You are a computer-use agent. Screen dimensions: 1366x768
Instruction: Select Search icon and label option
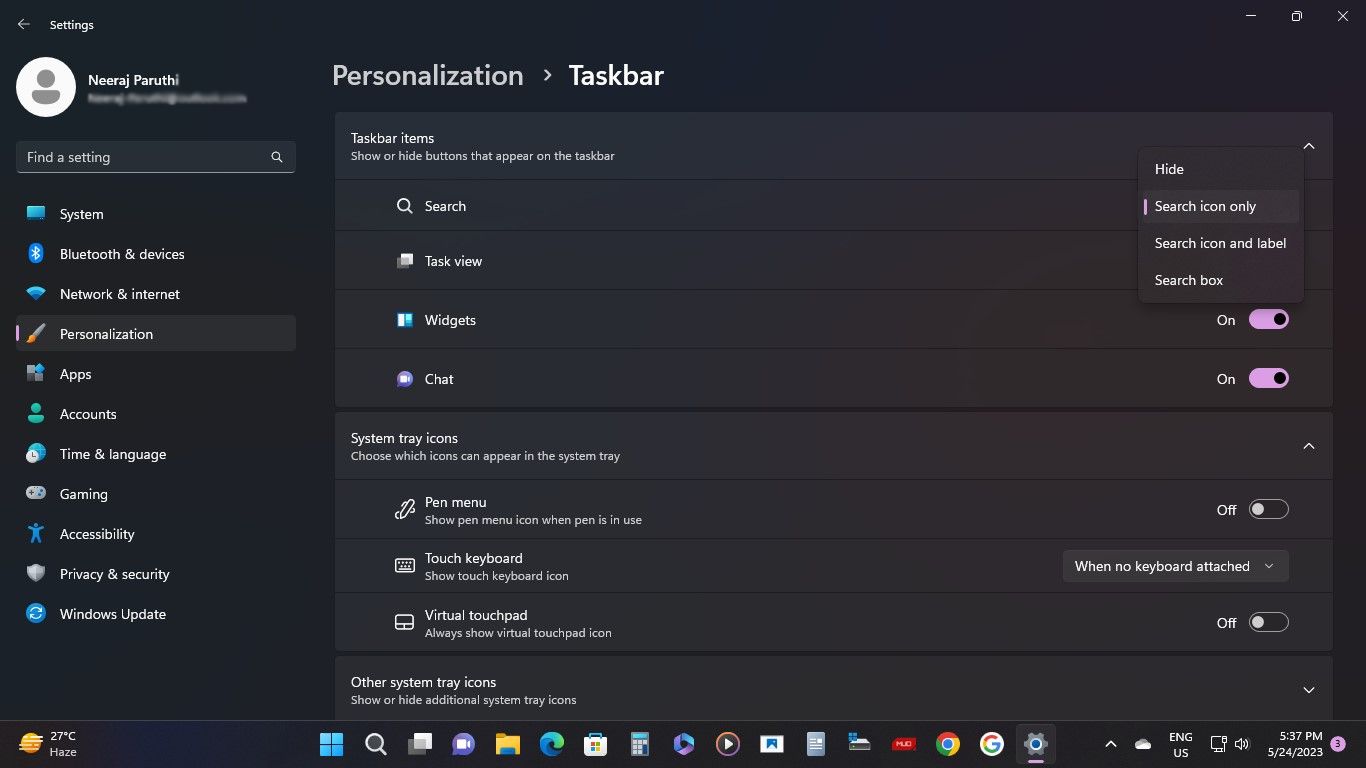(x=1220, y=243)
